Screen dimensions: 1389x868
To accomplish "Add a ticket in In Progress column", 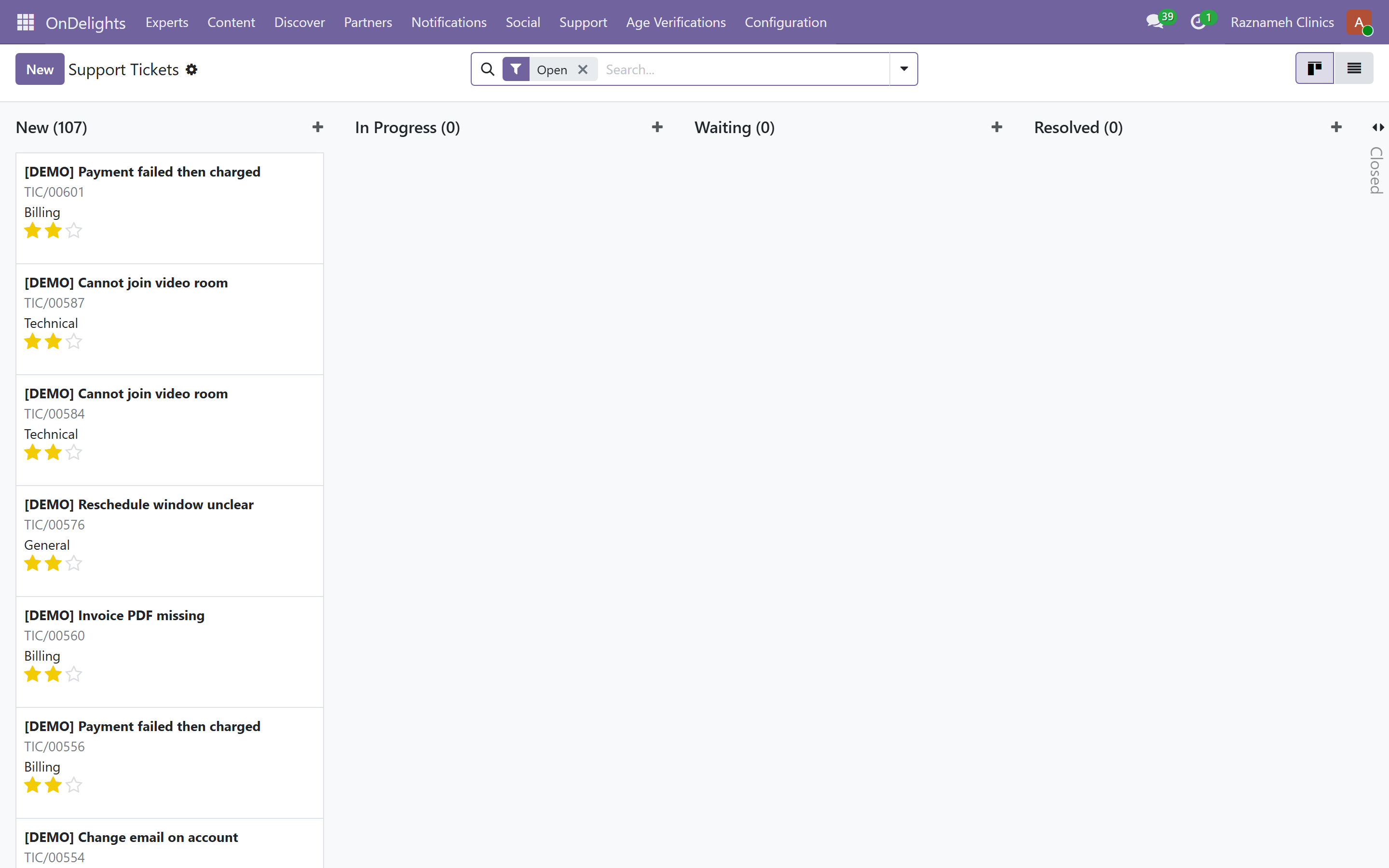I will pos(657,127).
